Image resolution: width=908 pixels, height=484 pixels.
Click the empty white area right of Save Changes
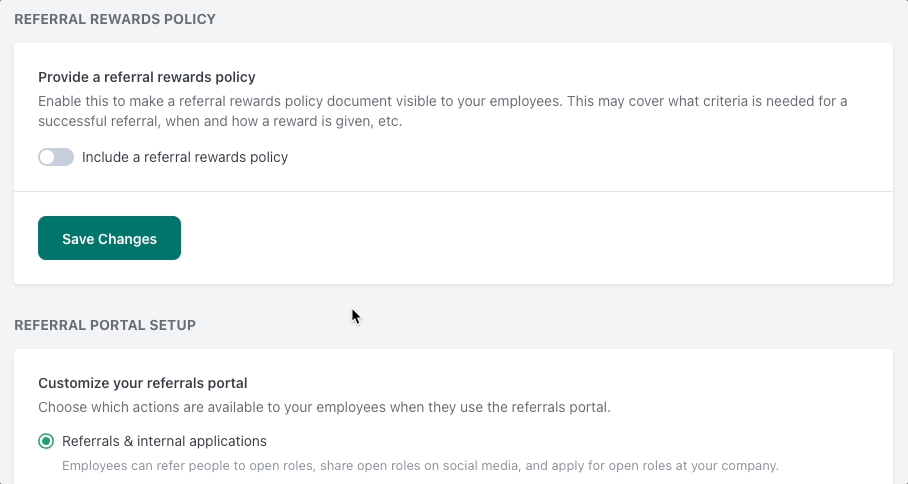click(x=537, y=238)
